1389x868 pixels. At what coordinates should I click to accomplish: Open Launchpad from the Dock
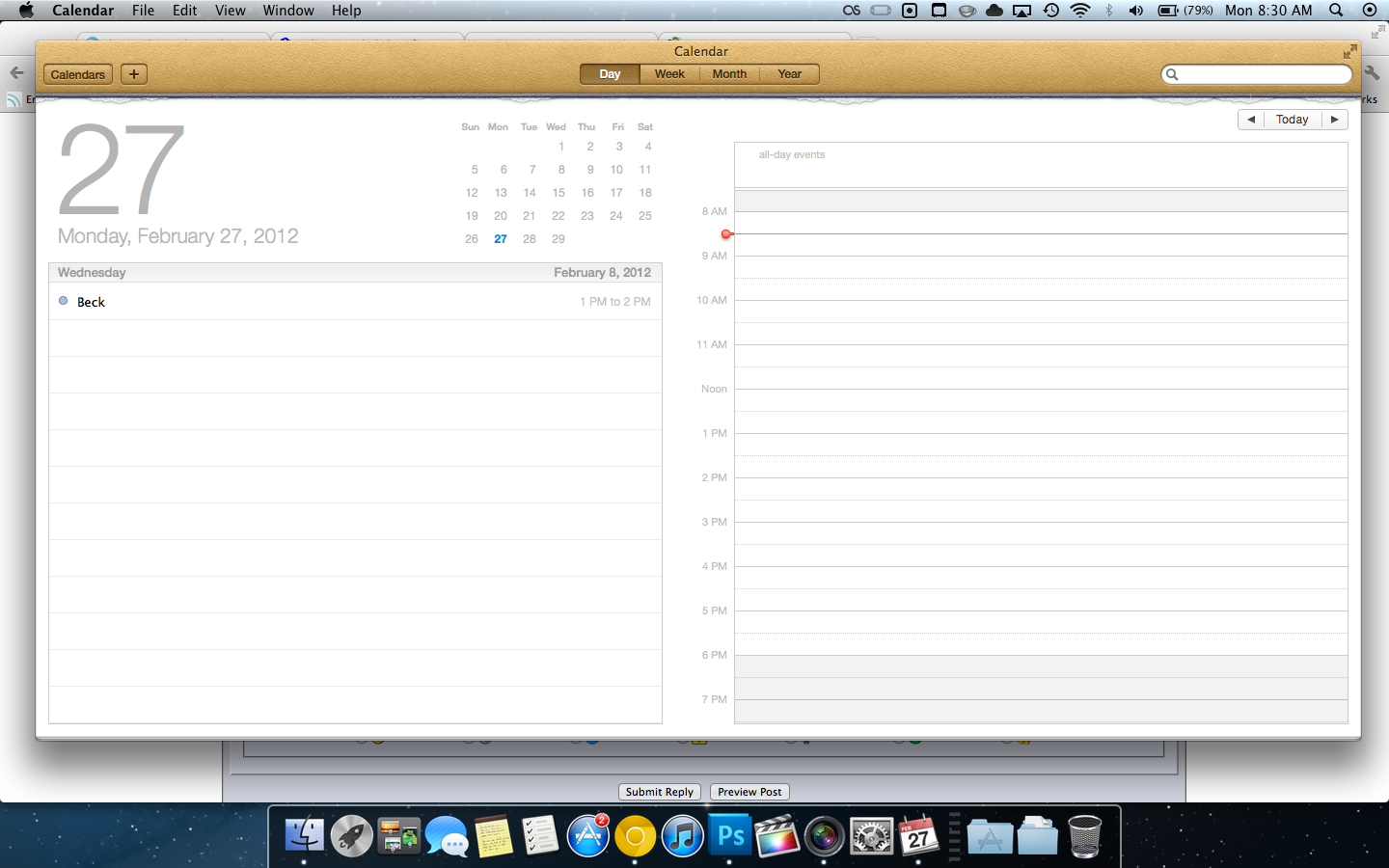[351, 835]
